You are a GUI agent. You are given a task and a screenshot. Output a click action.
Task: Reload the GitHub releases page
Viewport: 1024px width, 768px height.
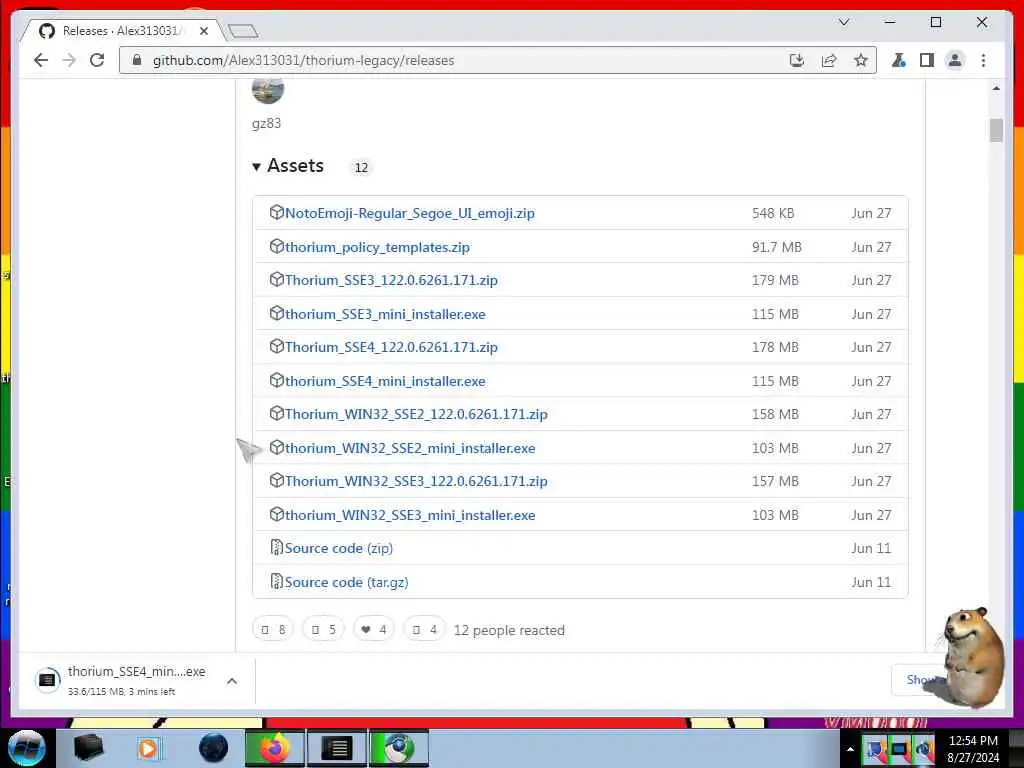tap(97, 60)
